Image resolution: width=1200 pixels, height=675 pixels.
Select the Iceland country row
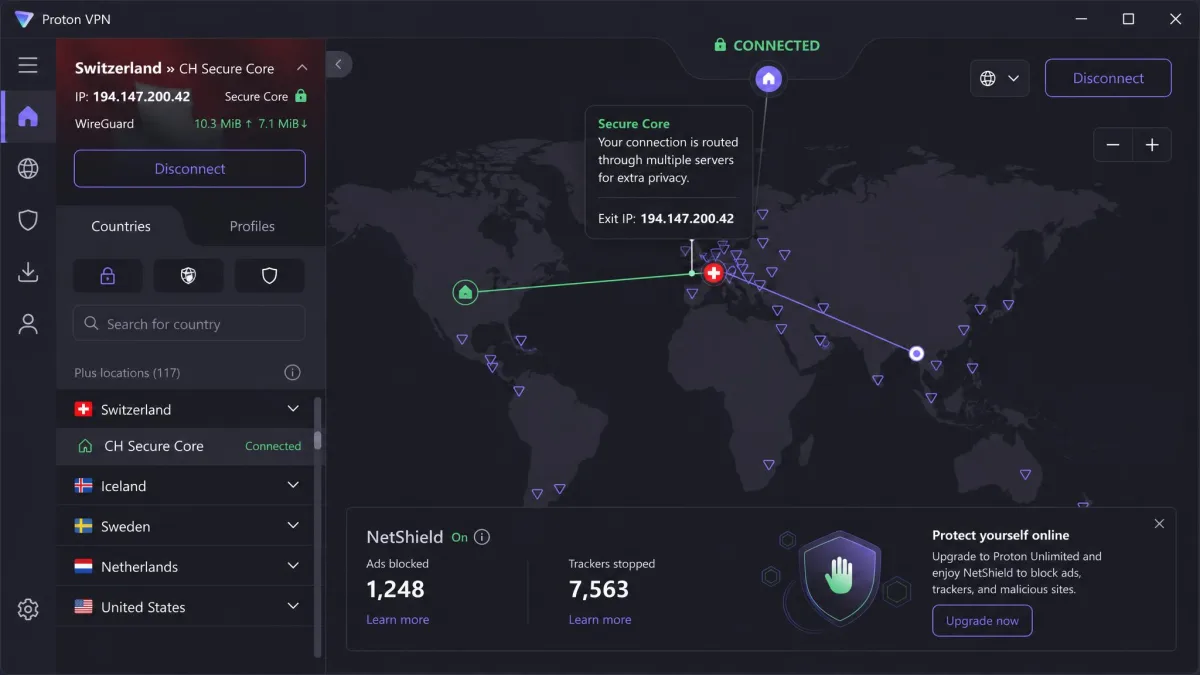[185, 486]
